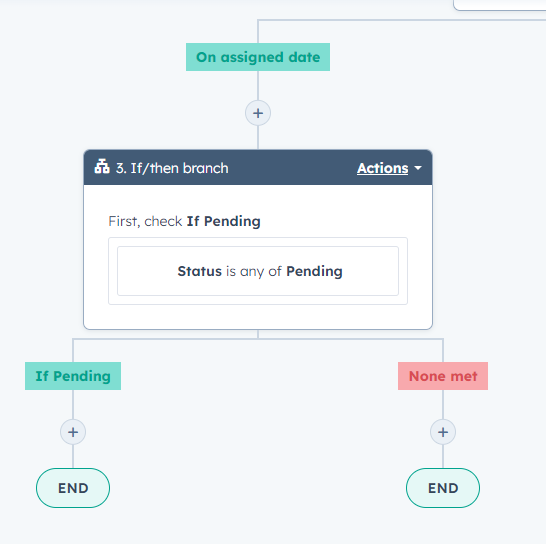Select the partially visible card at top right

tap(499, 5)
